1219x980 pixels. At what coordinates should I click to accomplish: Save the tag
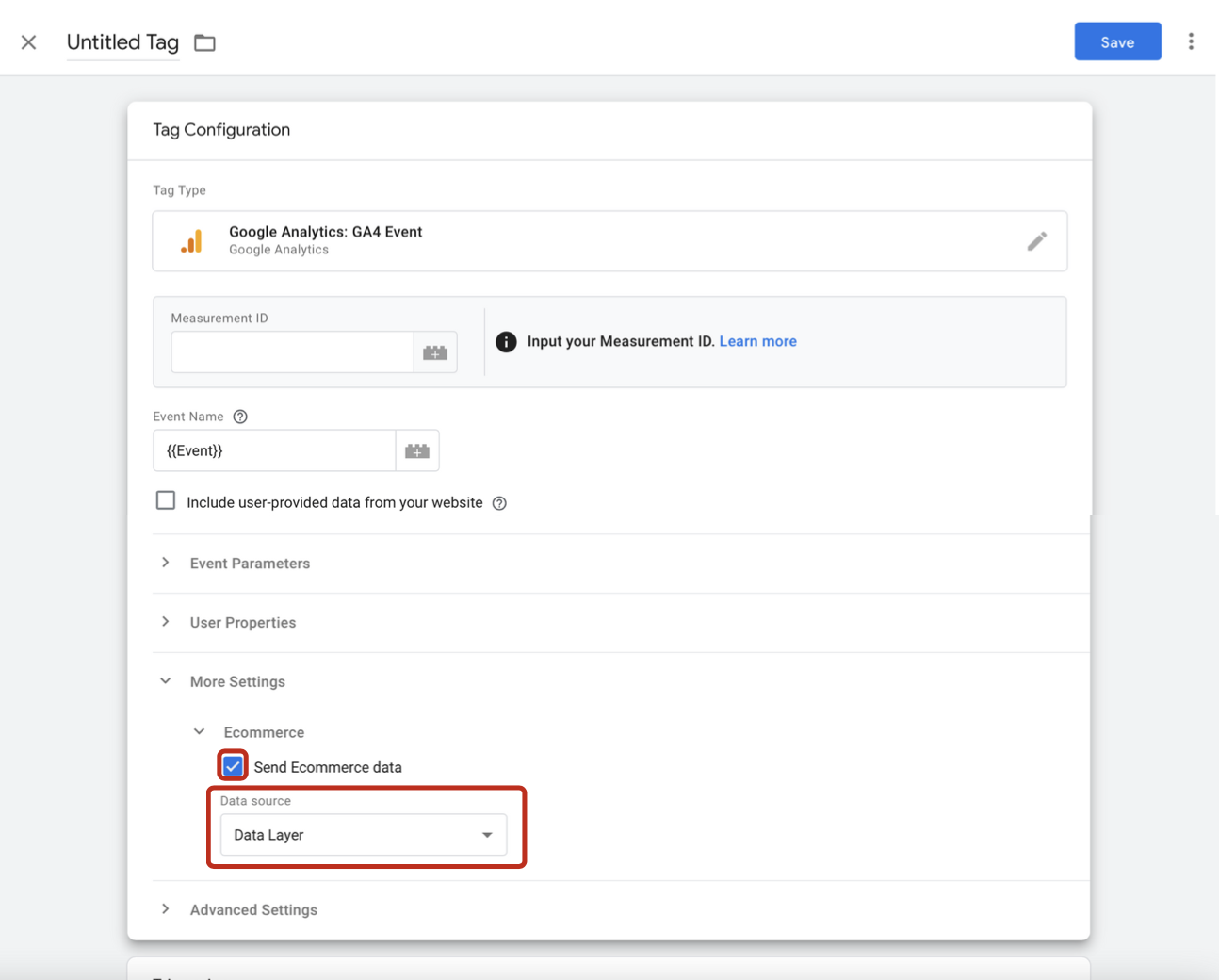[1117, 41]
